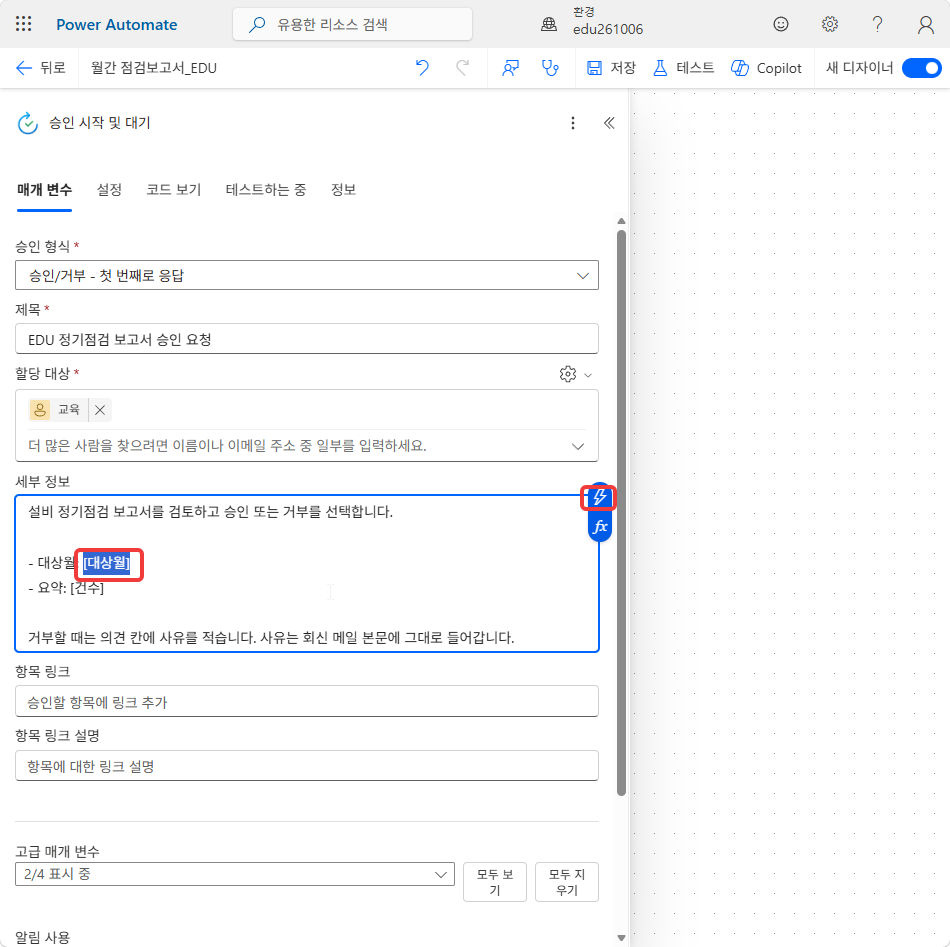The image size is (950, 947).
Task: Click the [건수] placeholder text
Action: [x=87, y=588]
